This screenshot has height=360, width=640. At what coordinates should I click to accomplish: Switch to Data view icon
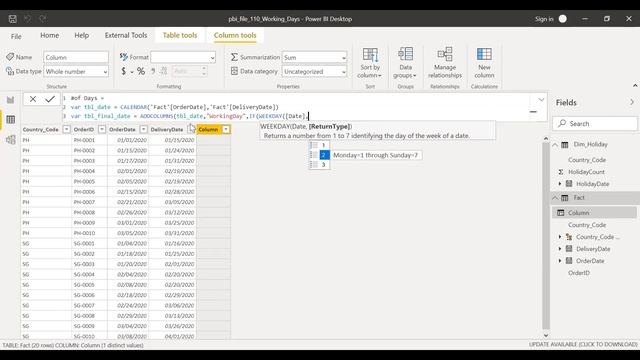(x=11, y=120)
